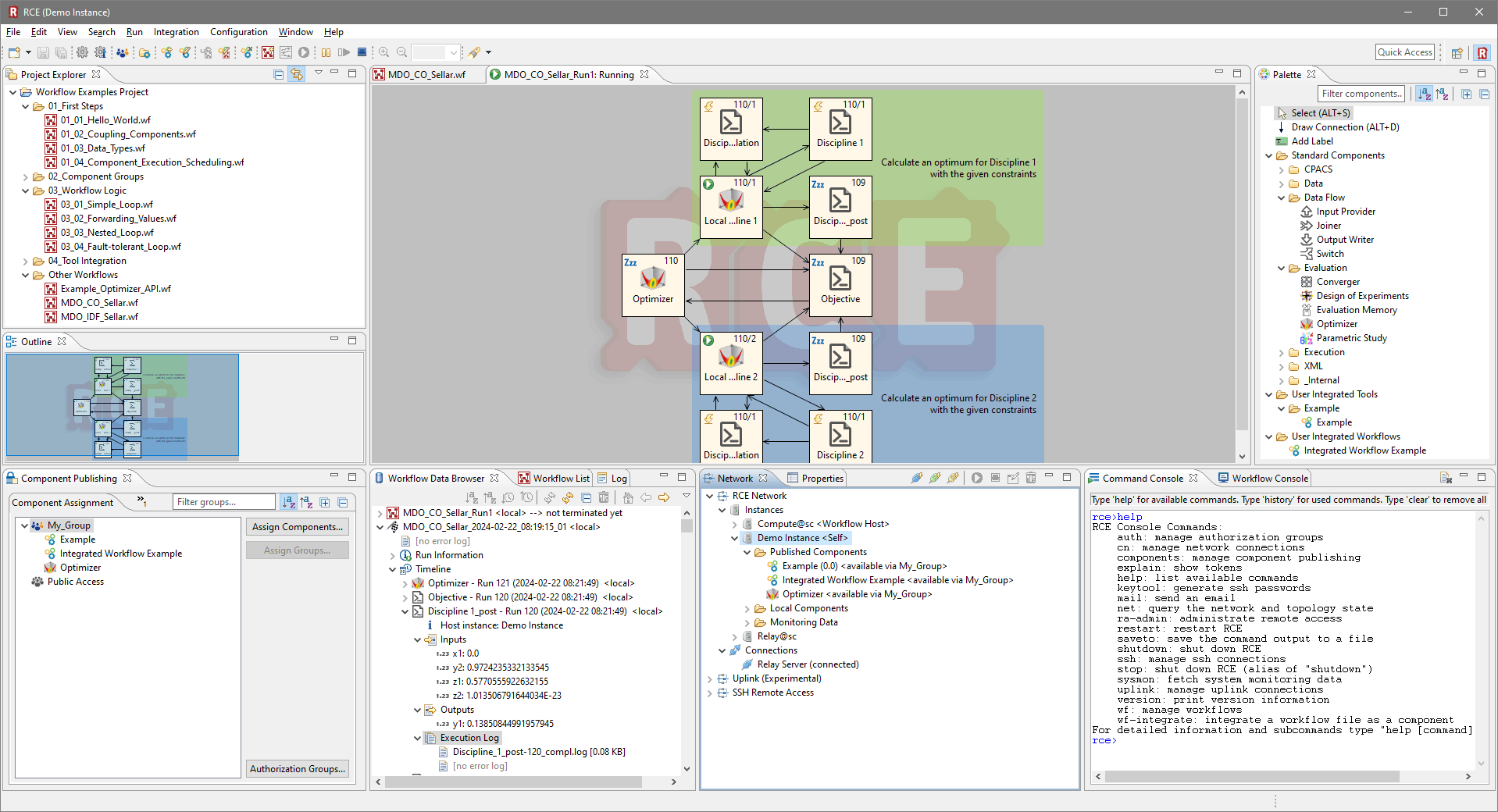1498x812 pixels.
Task: Expand the 02_Component Groups folder
Action: 25,176
